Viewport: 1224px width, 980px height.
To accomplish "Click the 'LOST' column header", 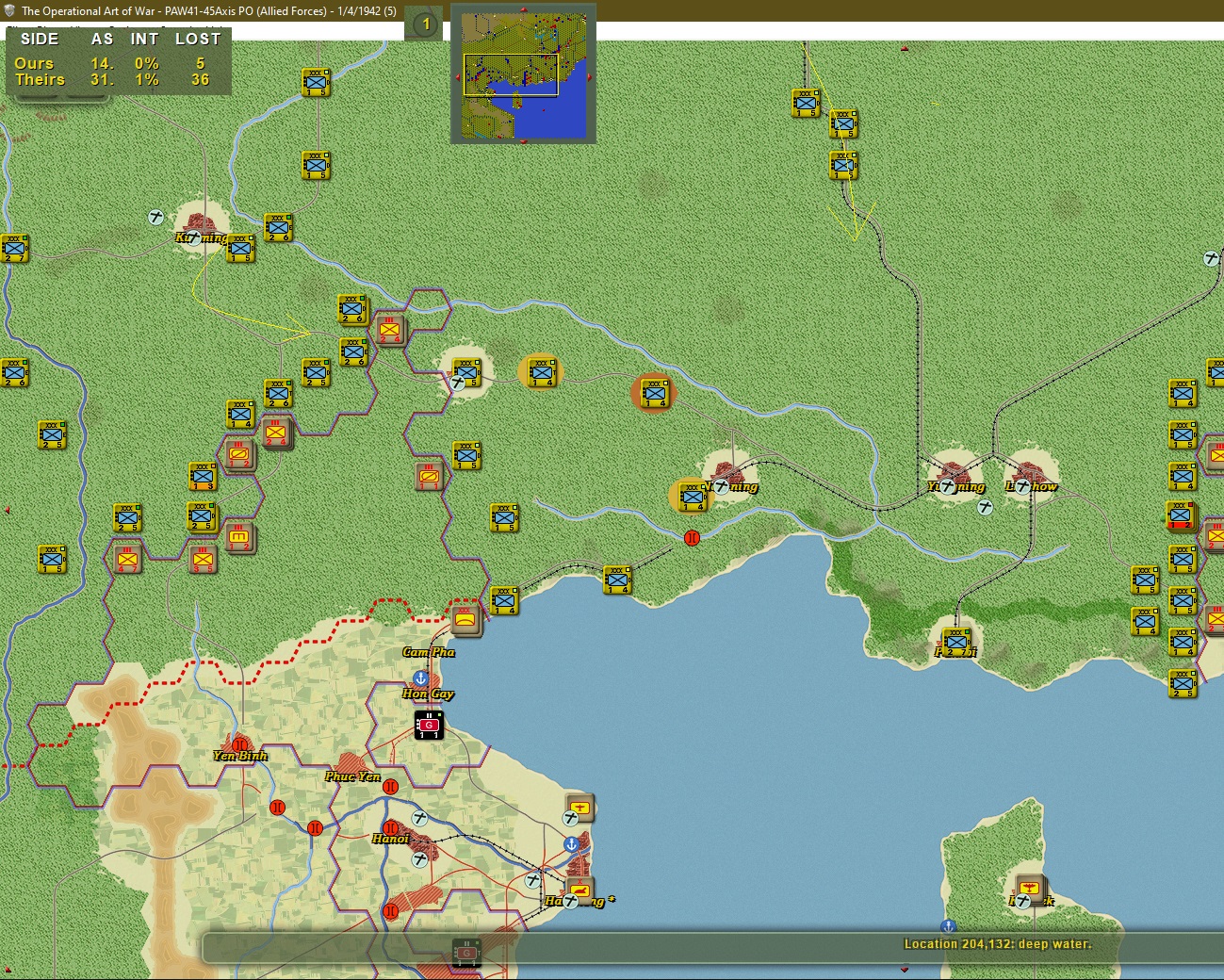I will pos(198,39).
